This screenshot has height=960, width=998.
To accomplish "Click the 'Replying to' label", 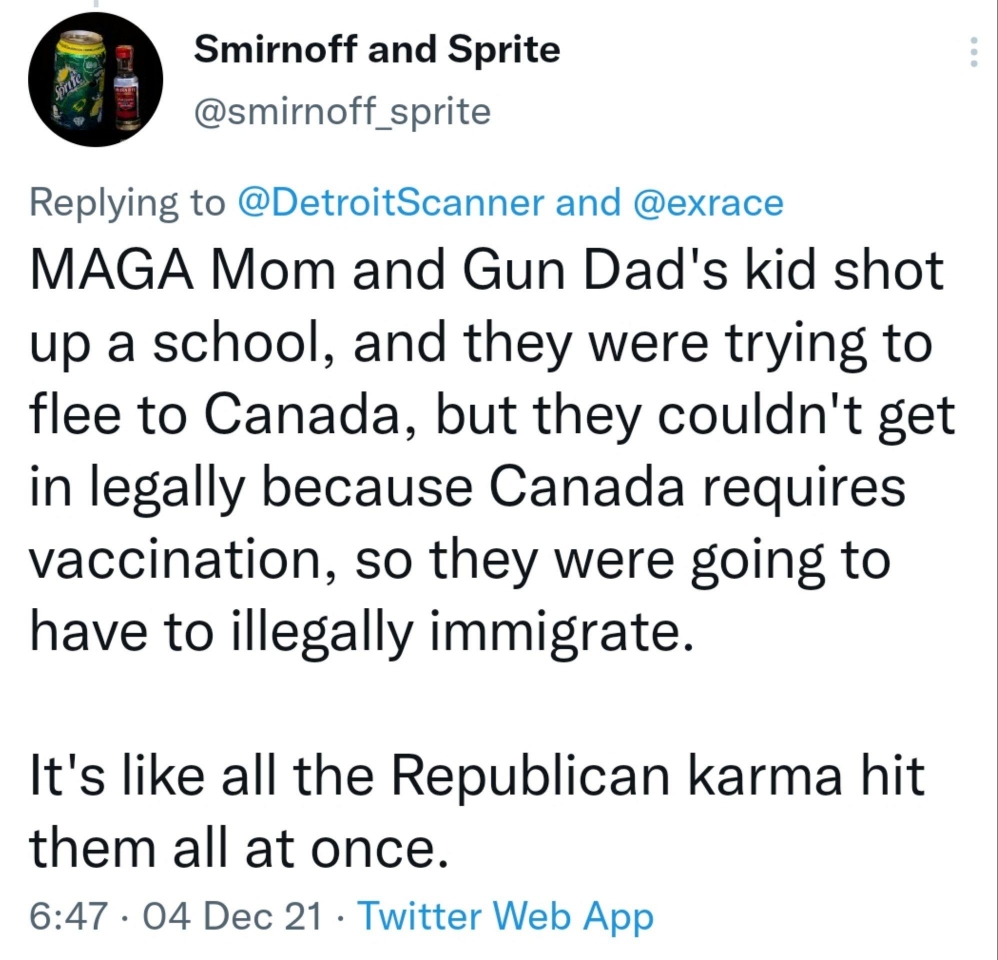I will tap(127, 204).
